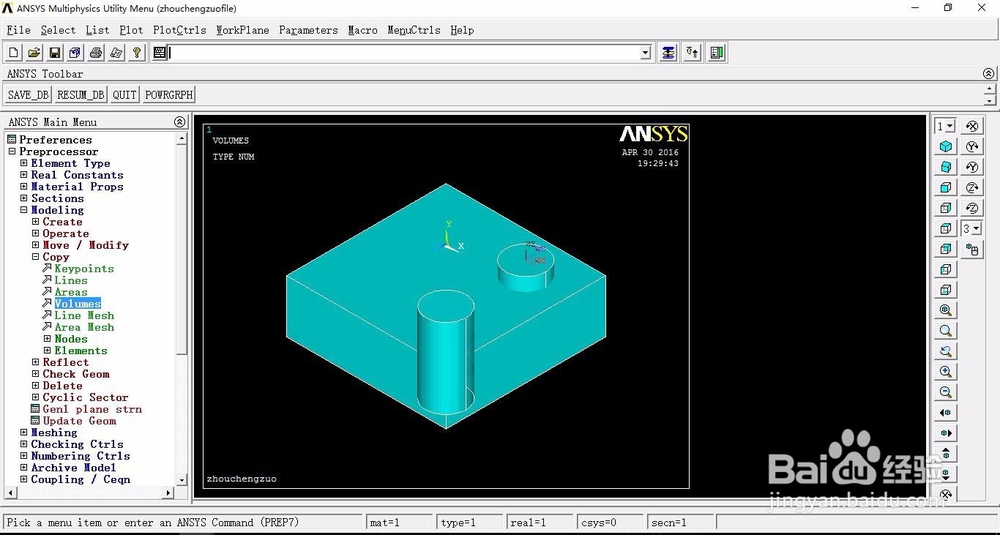1000x535 pixels.
Task: Click the POWRGRPH button
Action: (168, 95)
